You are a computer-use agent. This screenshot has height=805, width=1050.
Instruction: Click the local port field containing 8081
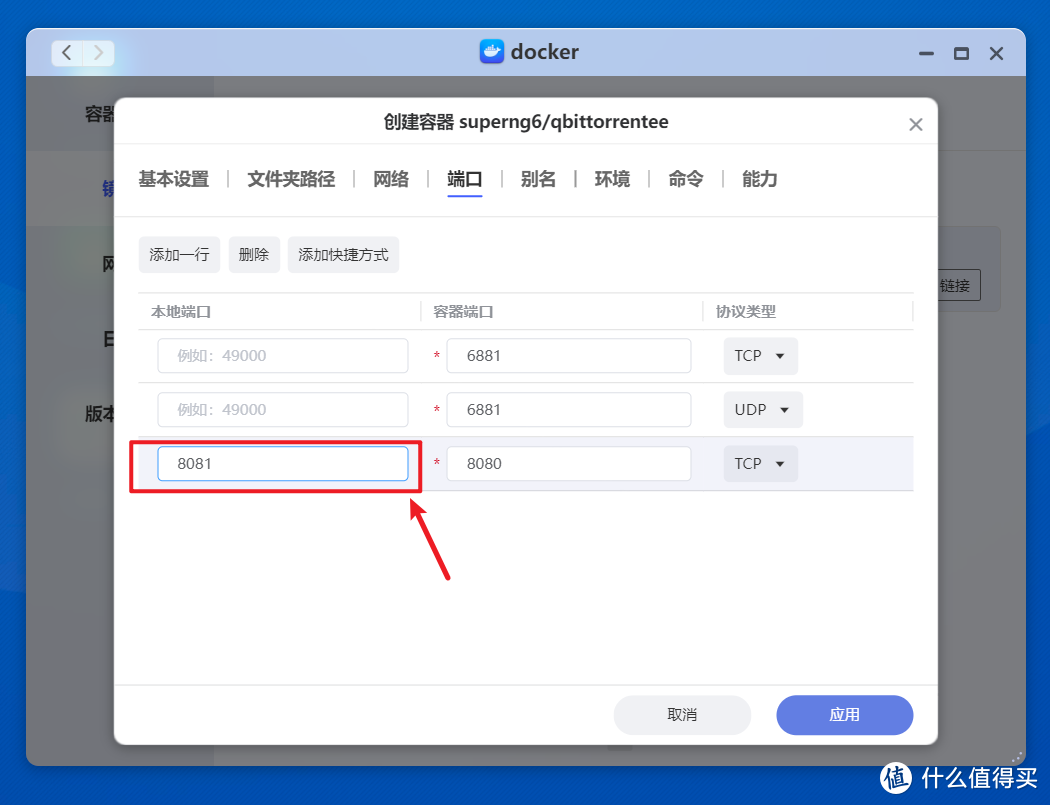click(x=283, y=463)
